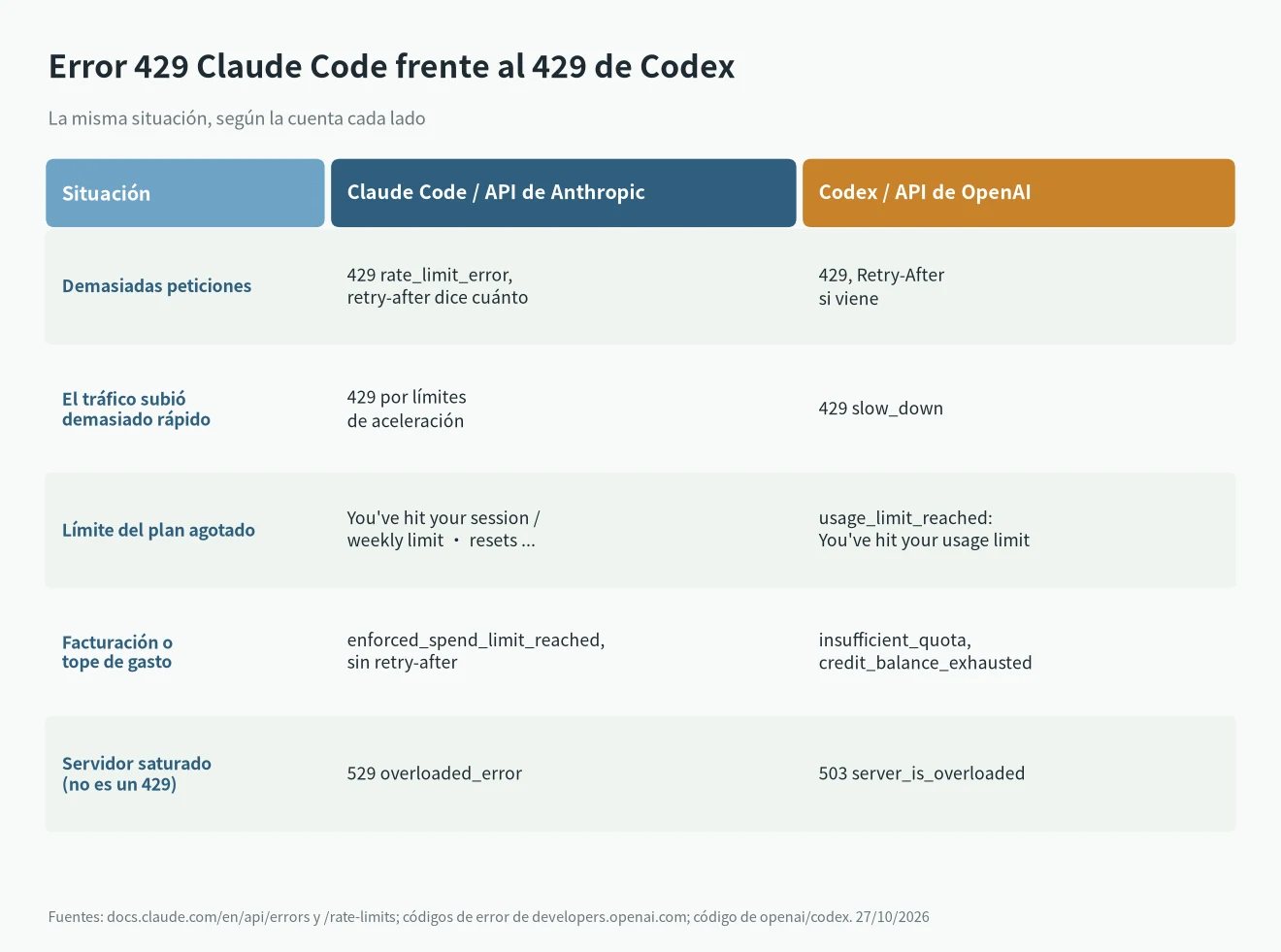
Task: Click the 'Fuentes:' footnote line
Action: point(489,917)
